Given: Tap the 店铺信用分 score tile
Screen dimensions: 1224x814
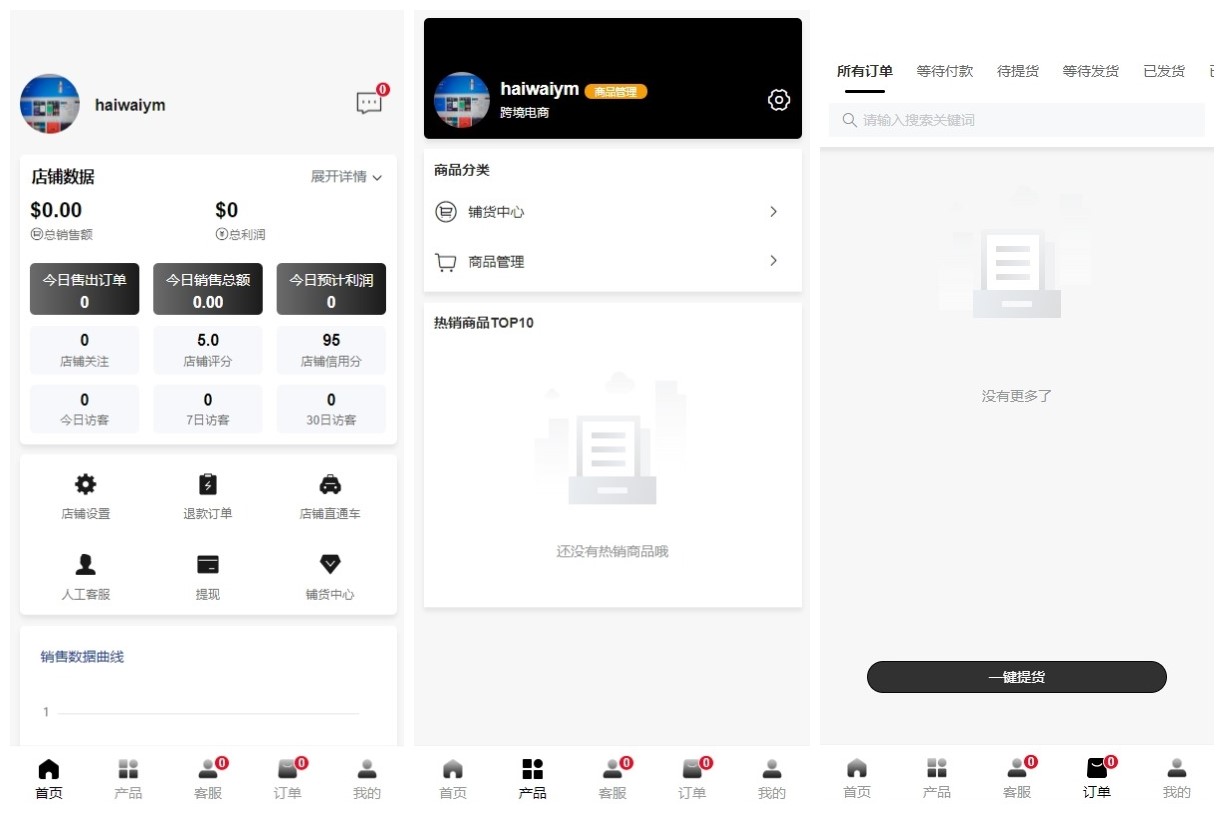Looking at the screenshot, I should 331,350.
